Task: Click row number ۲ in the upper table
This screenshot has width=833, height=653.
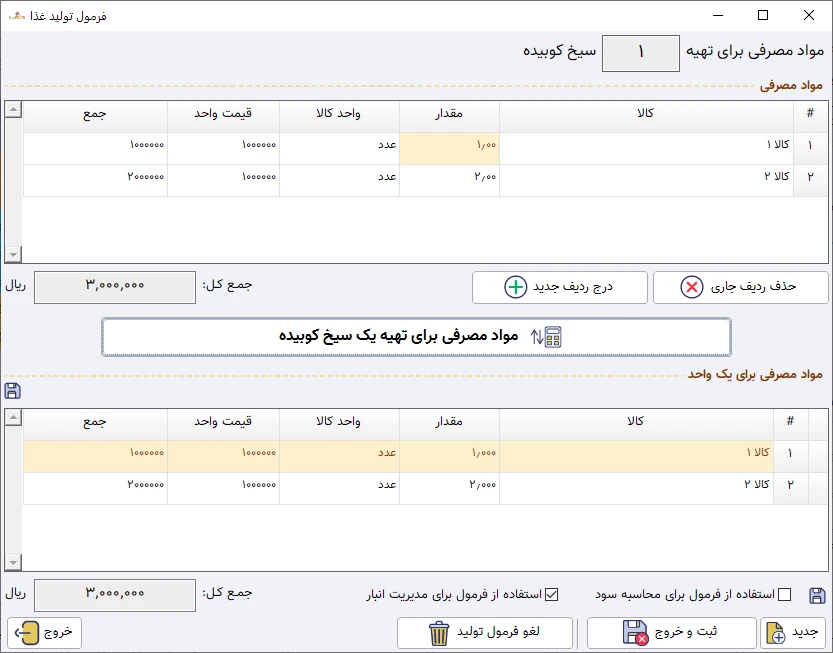Action: [x=810, y=180]
